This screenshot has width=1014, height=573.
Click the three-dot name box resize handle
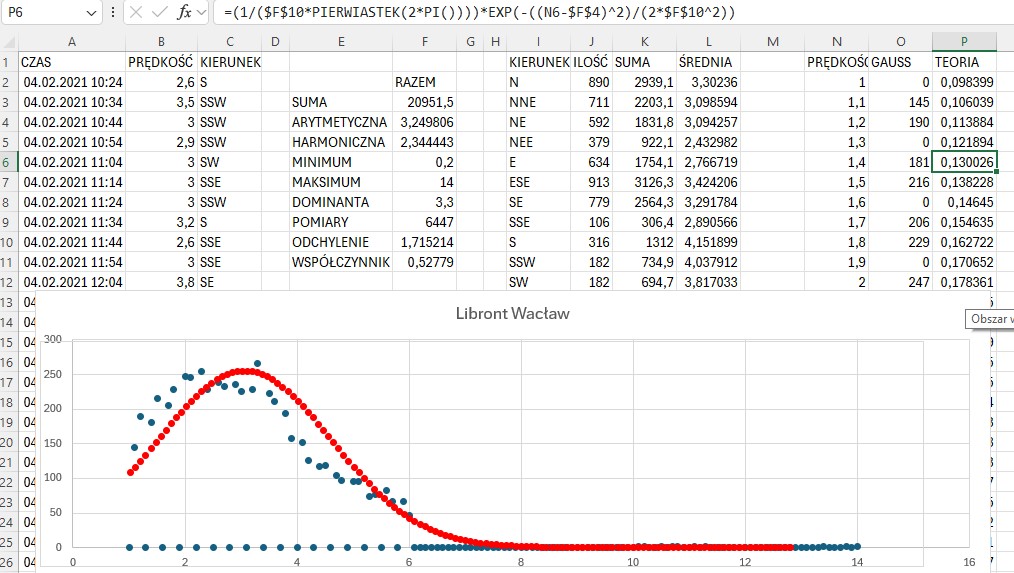[112, 13]
